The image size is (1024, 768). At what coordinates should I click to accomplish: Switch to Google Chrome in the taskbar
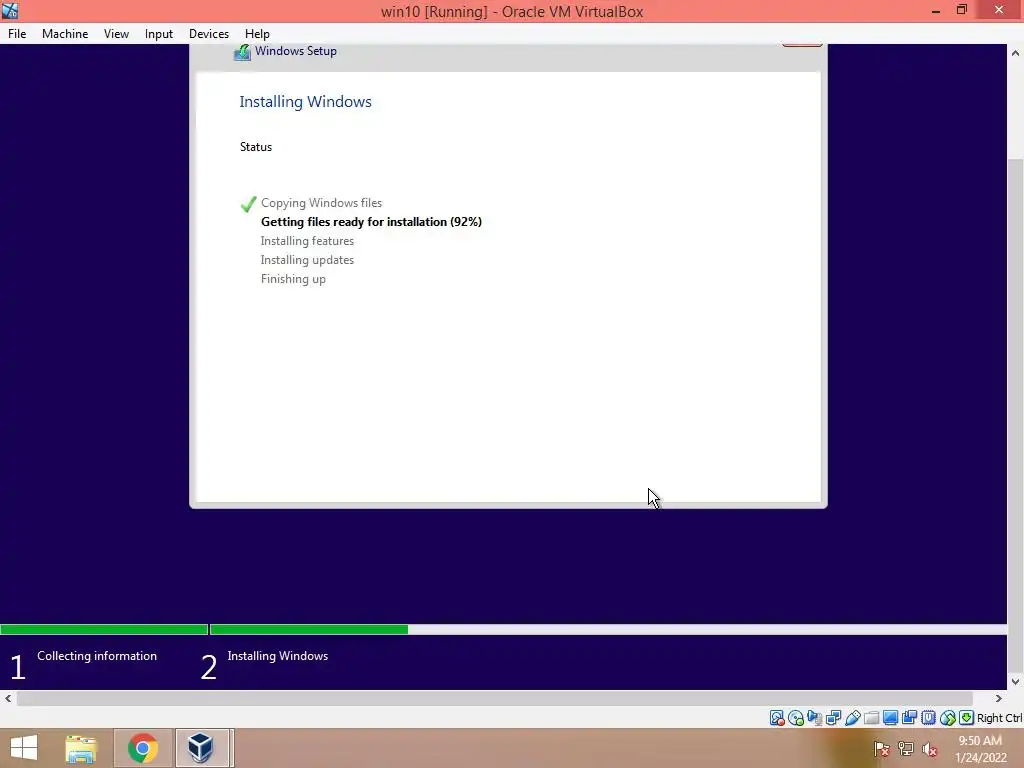point(143,748)
